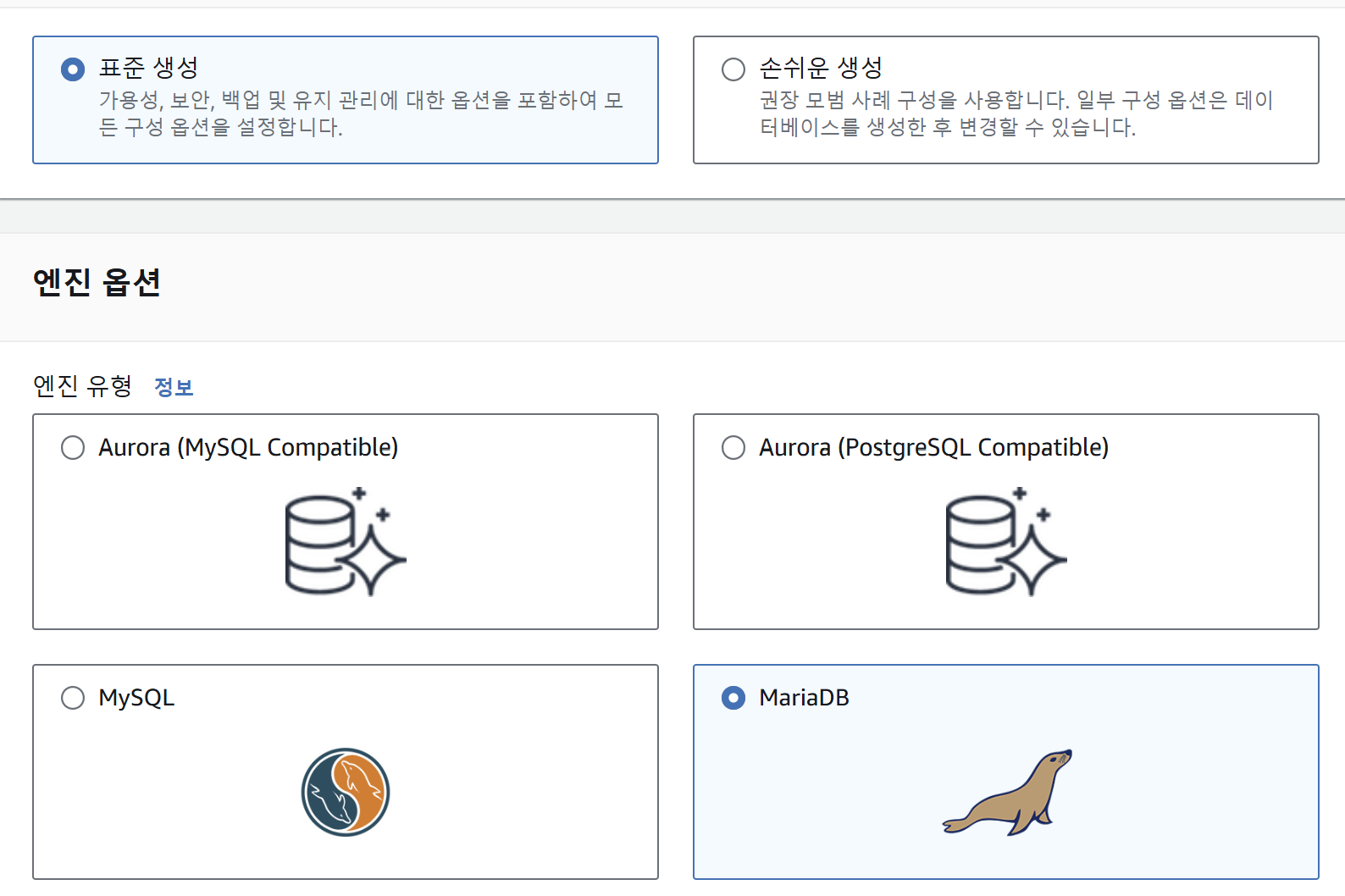The image size is (1345, 896).
Task: Select the MariaDB engine radio button
Action: click(x=733, y=698)
